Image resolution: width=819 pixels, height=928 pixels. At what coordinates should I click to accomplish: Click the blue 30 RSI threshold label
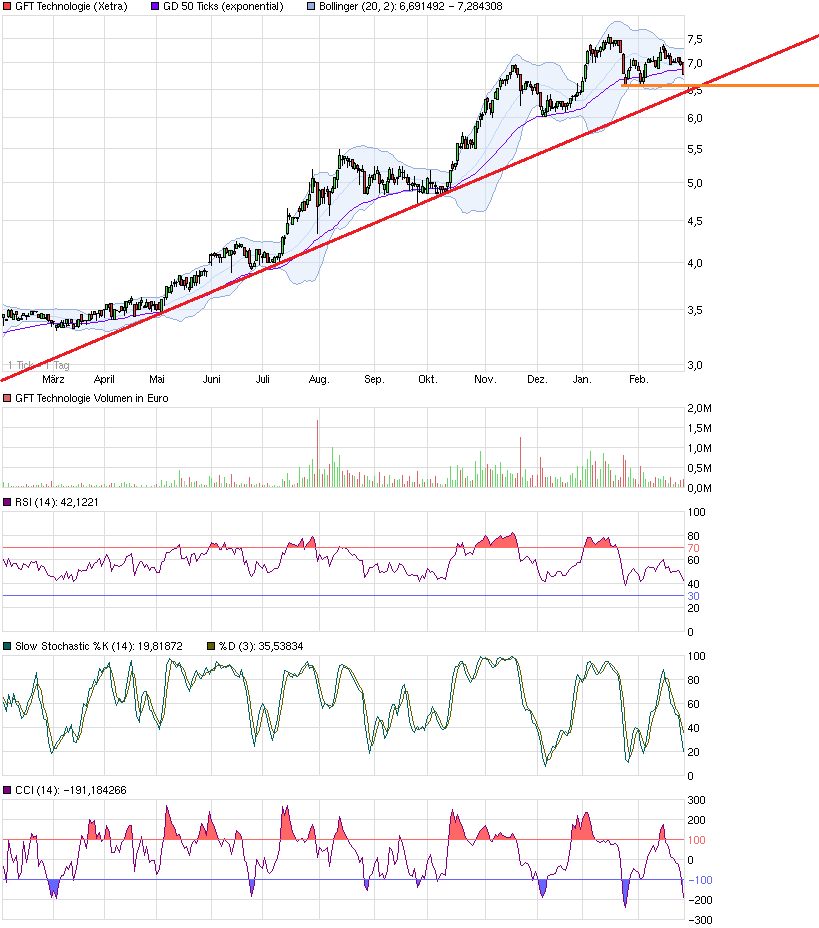pos(694,596)
